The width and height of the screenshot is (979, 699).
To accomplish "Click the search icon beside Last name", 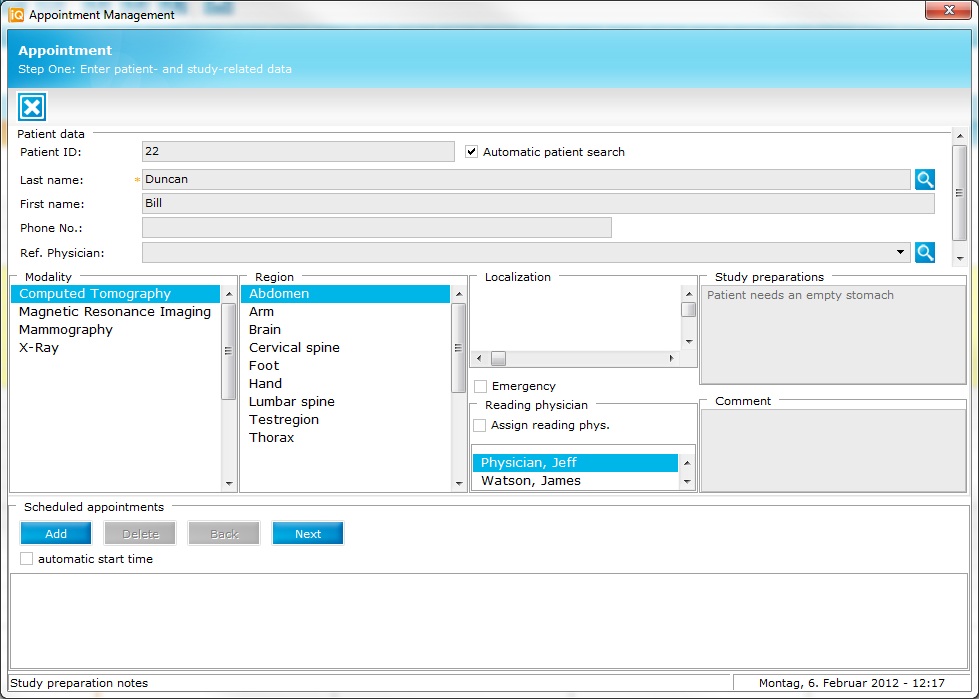I will pyautogui.click(x=925, y=180).
